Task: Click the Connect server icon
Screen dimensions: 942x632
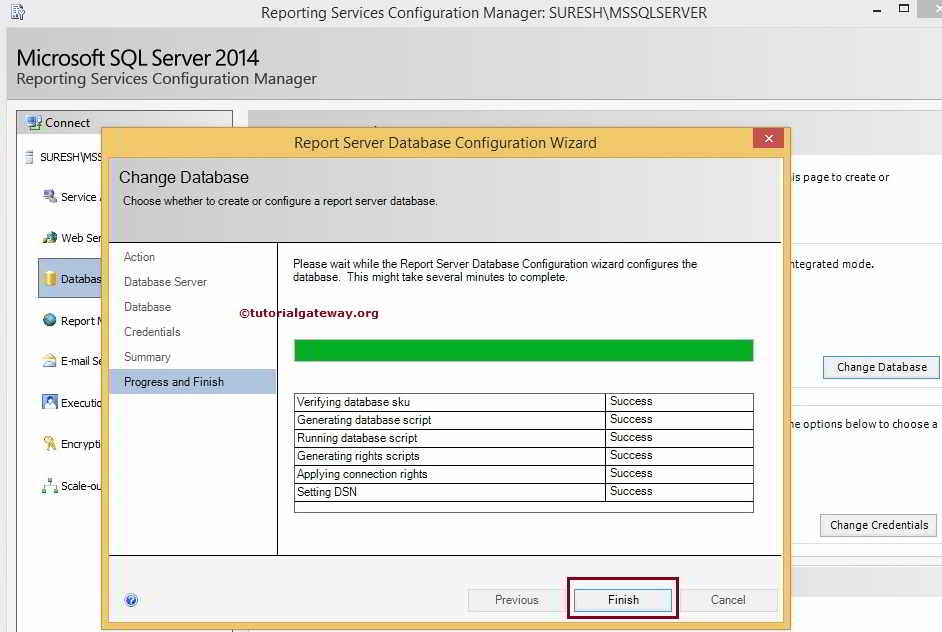Action: tap(34, 123)
